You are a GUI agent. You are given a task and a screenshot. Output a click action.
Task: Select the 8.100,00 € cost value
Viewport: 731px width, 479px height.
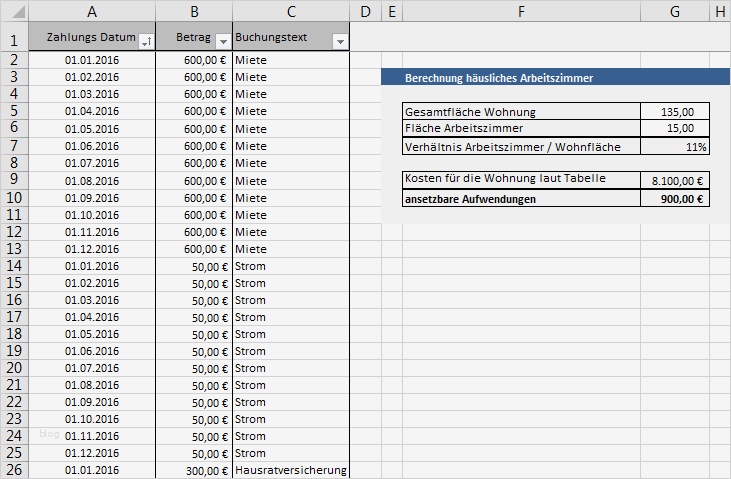click(x=675, y=180)
